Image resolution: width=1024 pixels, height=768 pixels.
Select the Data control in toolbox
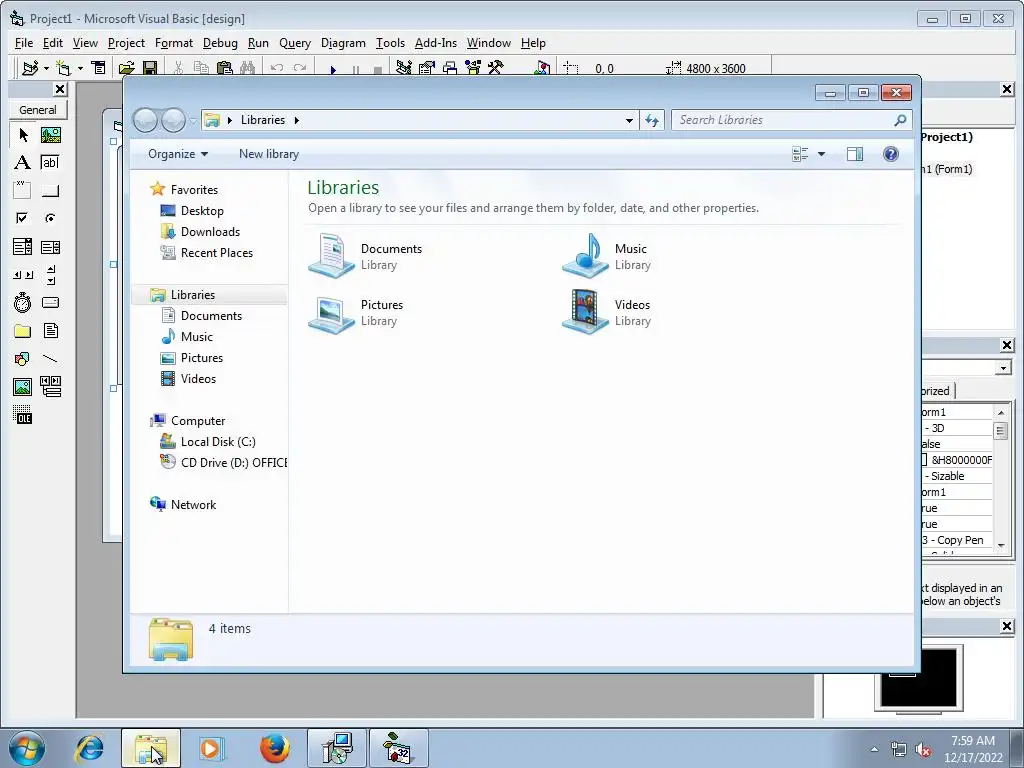click(50, 387)
